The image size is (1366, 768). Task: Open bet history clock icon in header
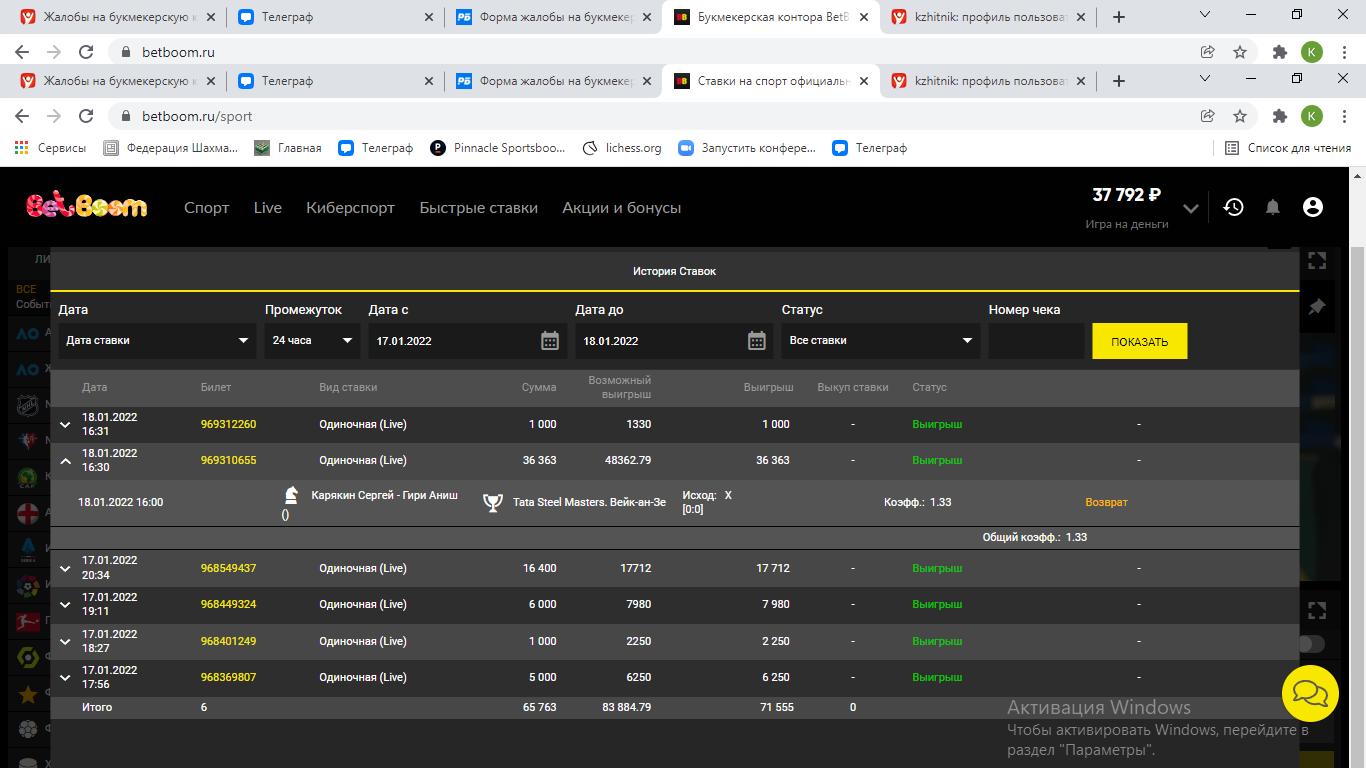click(x=1234, y=207)
